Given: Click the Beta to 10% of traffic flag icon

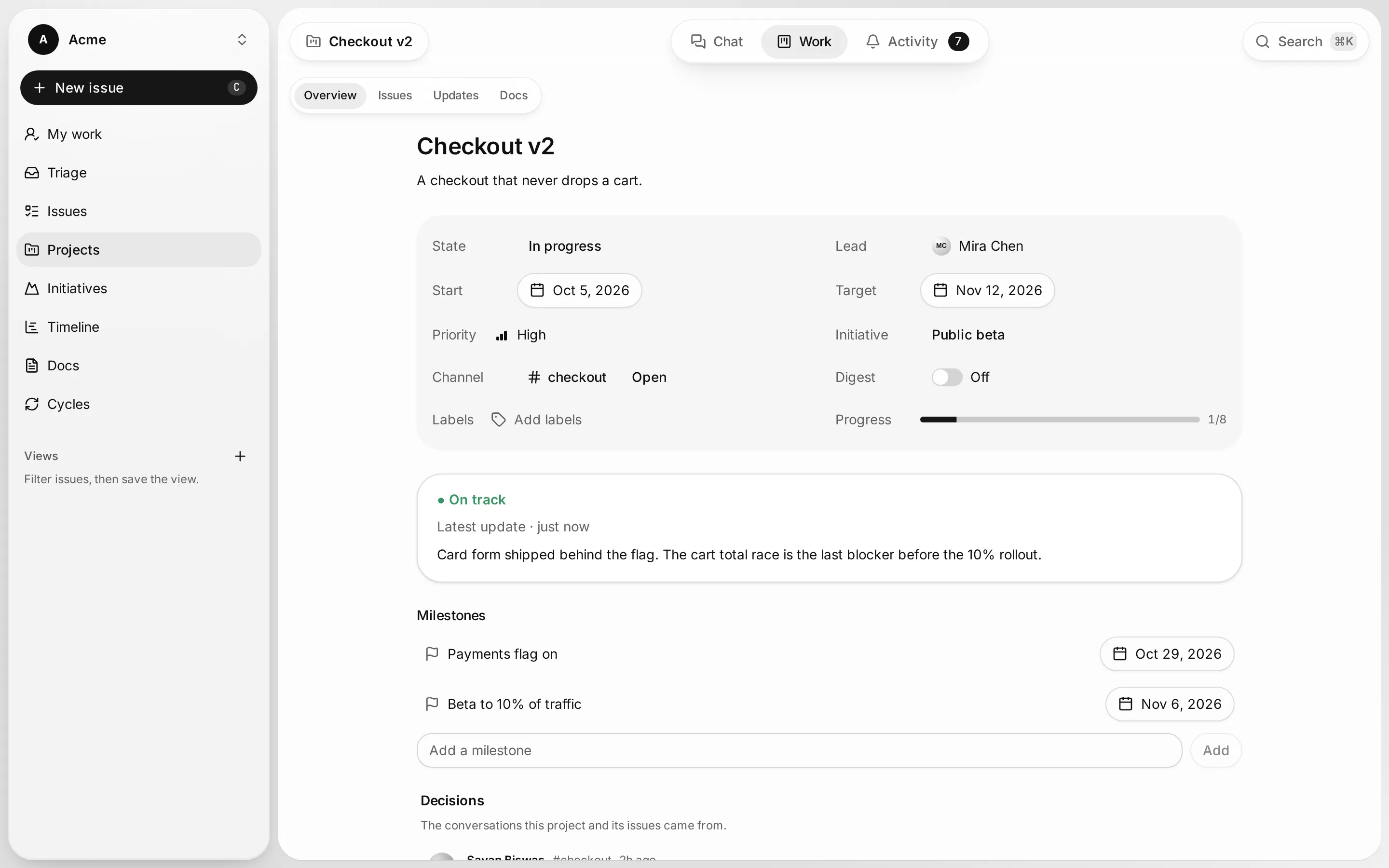Looking at the screenshot, I should (432, 704).
